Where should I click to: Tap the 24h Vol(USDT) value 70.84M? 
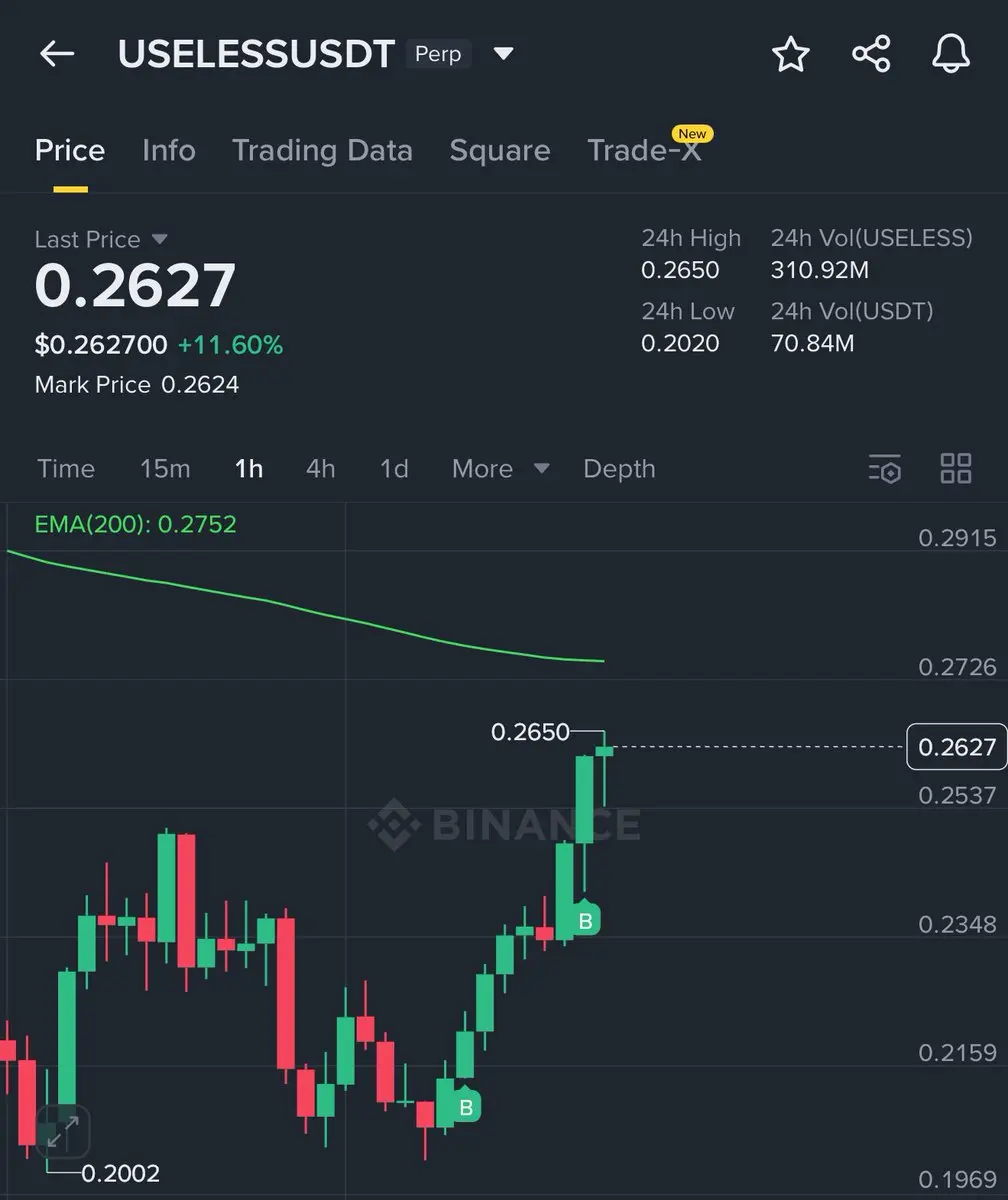[x=812, y=343]
